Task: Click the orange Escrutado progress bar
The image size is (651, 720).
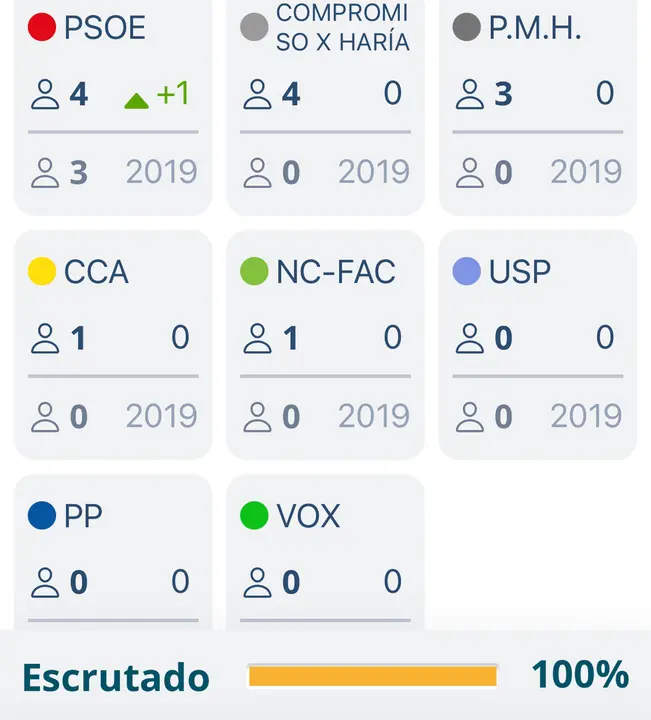Action: 373,676
